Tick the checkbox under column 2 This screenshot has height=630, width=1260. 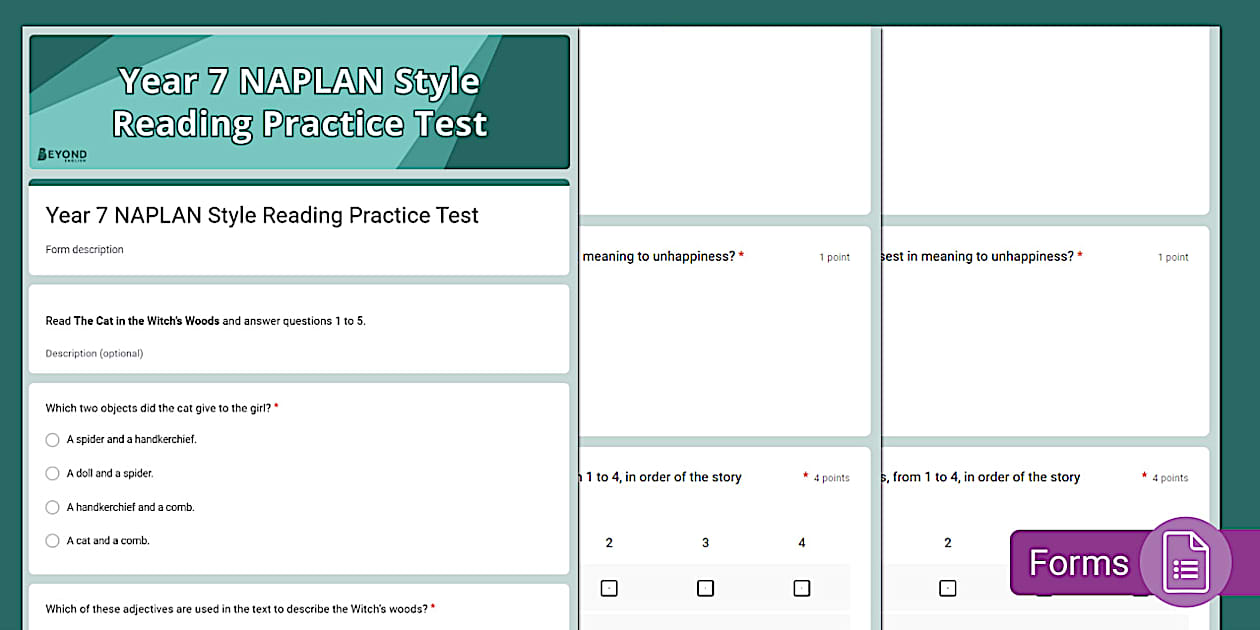coord(609,588)
